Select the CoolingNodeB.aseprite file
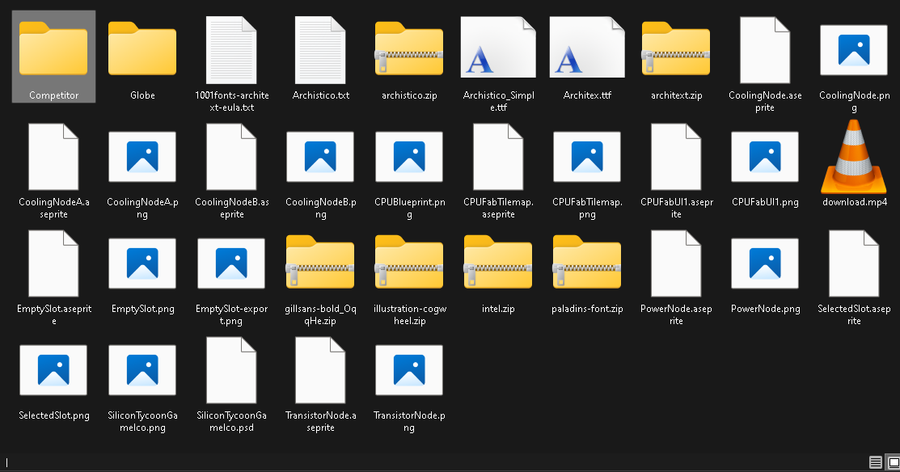This screenshot has height=472, width=900. pos(231,169)
